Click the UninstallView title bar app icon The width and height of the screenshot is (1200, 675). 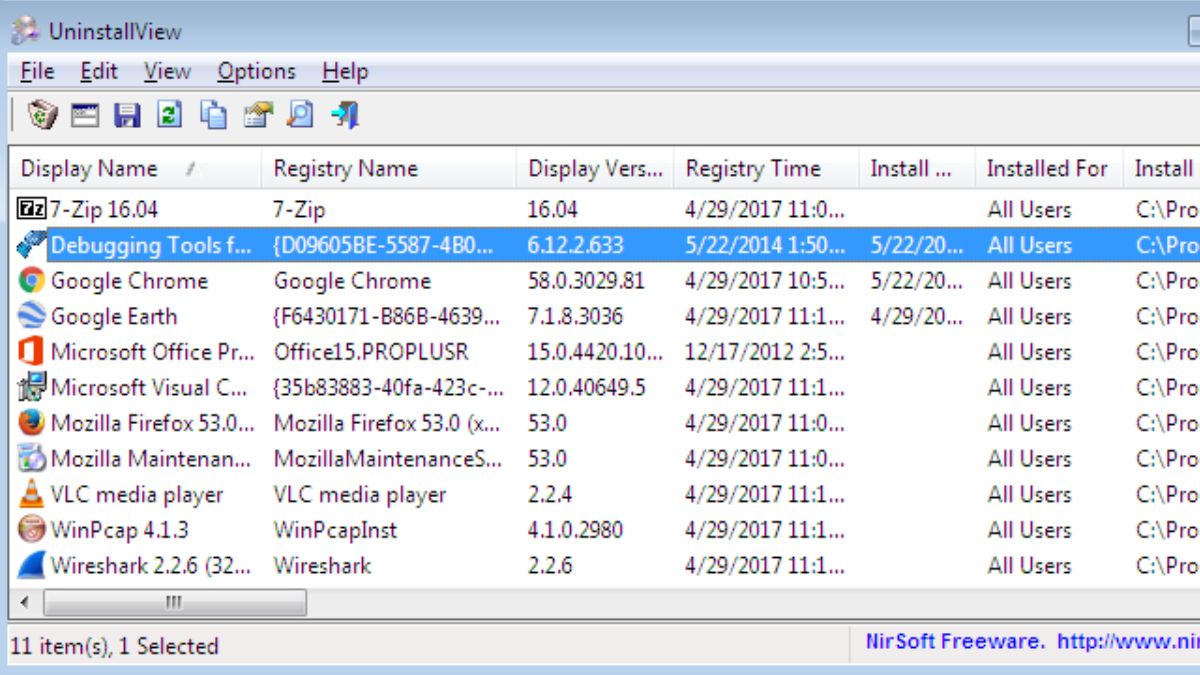[25, 31]
